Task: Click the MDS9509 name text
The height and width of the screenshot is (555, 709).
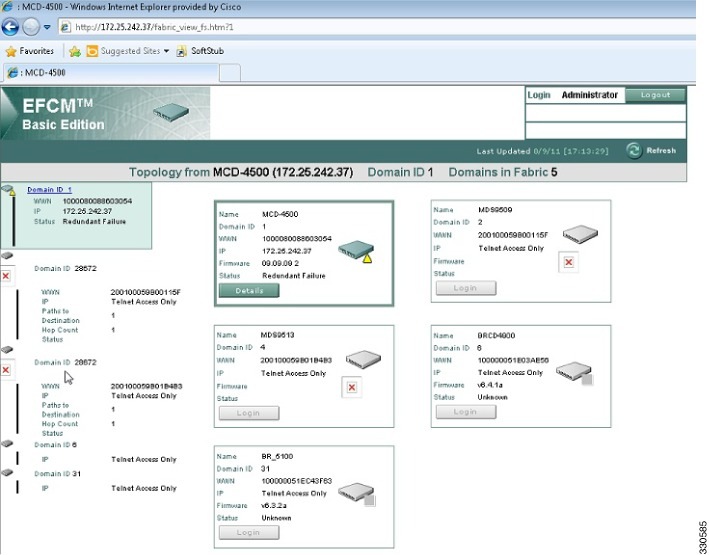Action: click(495, 210)
